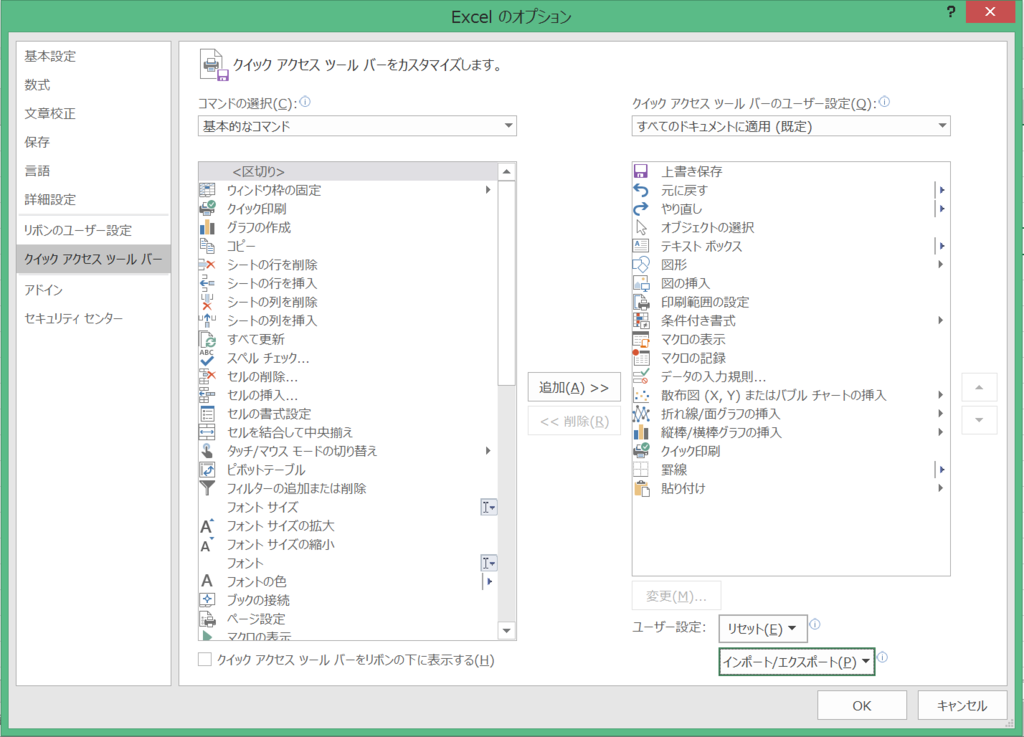Select フォント サイズの拡大 command
The width and height of the screenshot is (1024, 737).
tap(348, 525)
